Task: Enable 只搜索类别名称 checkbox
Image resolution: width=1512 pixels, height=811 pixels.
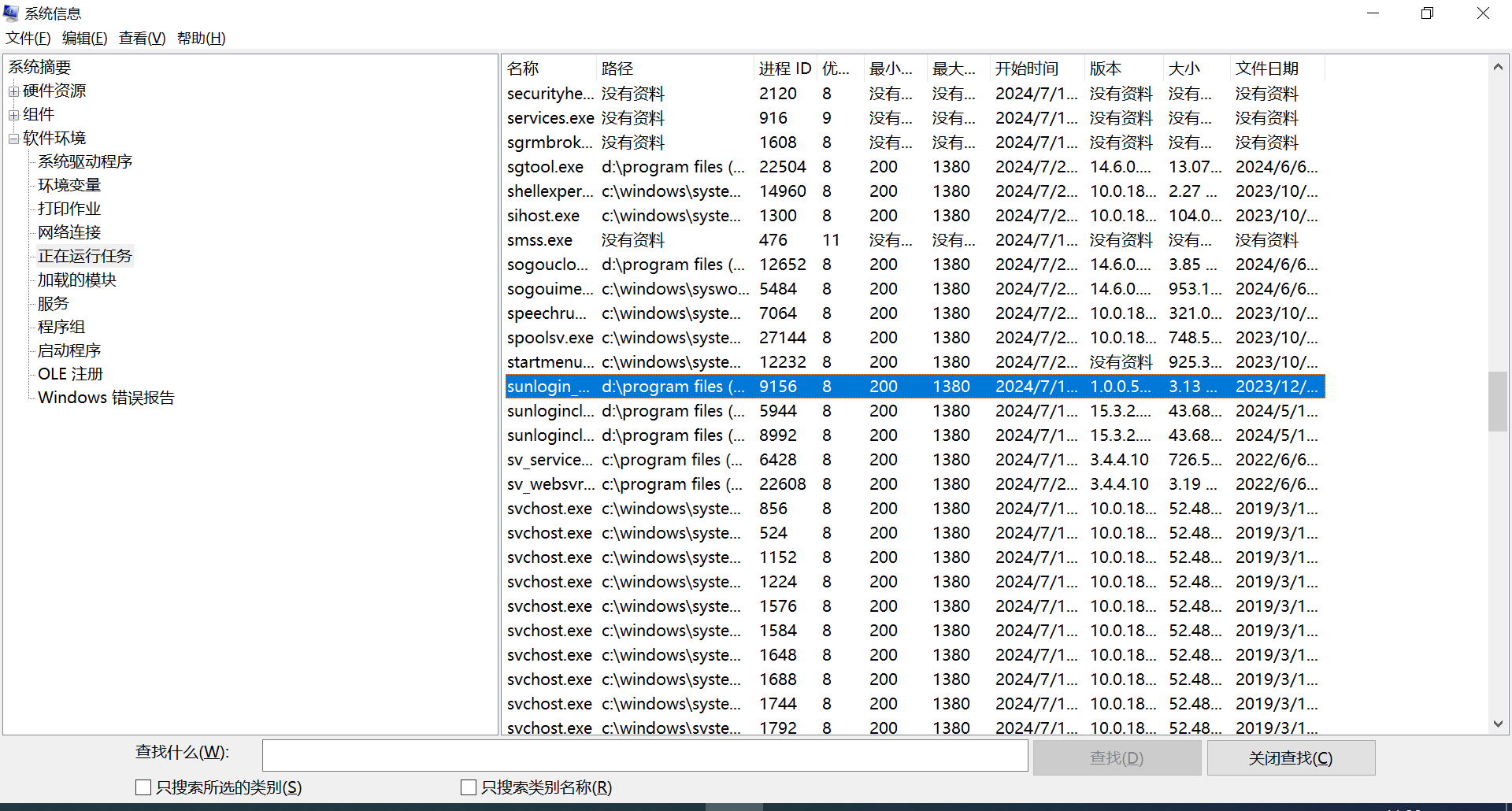Action: [x=469, y=787]
